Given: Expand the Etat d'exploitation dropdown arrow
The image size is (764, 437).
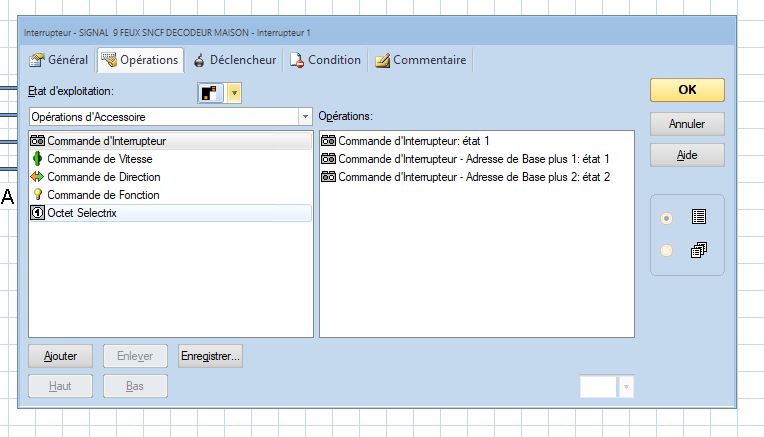Looking at the screenshot, I should click(x=234, y=93).
